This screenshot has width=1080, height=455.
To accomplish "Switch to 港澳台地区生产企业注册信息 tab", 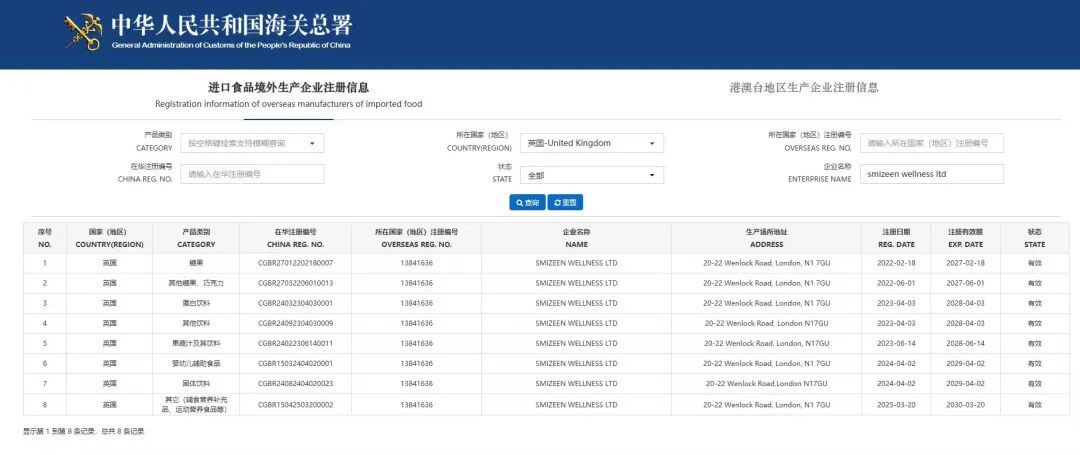I will [x=803, y=88].
